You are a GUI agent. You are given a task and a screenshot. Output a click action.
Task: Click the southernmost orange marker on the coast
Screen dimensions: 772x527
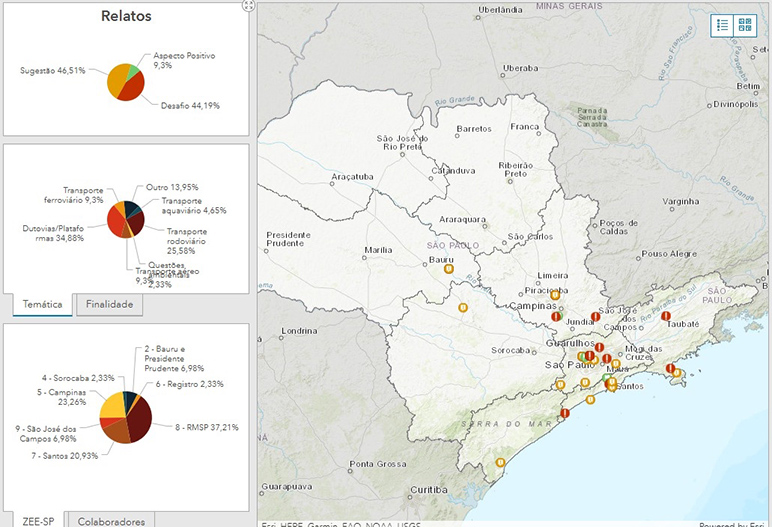tap(499, 462)
